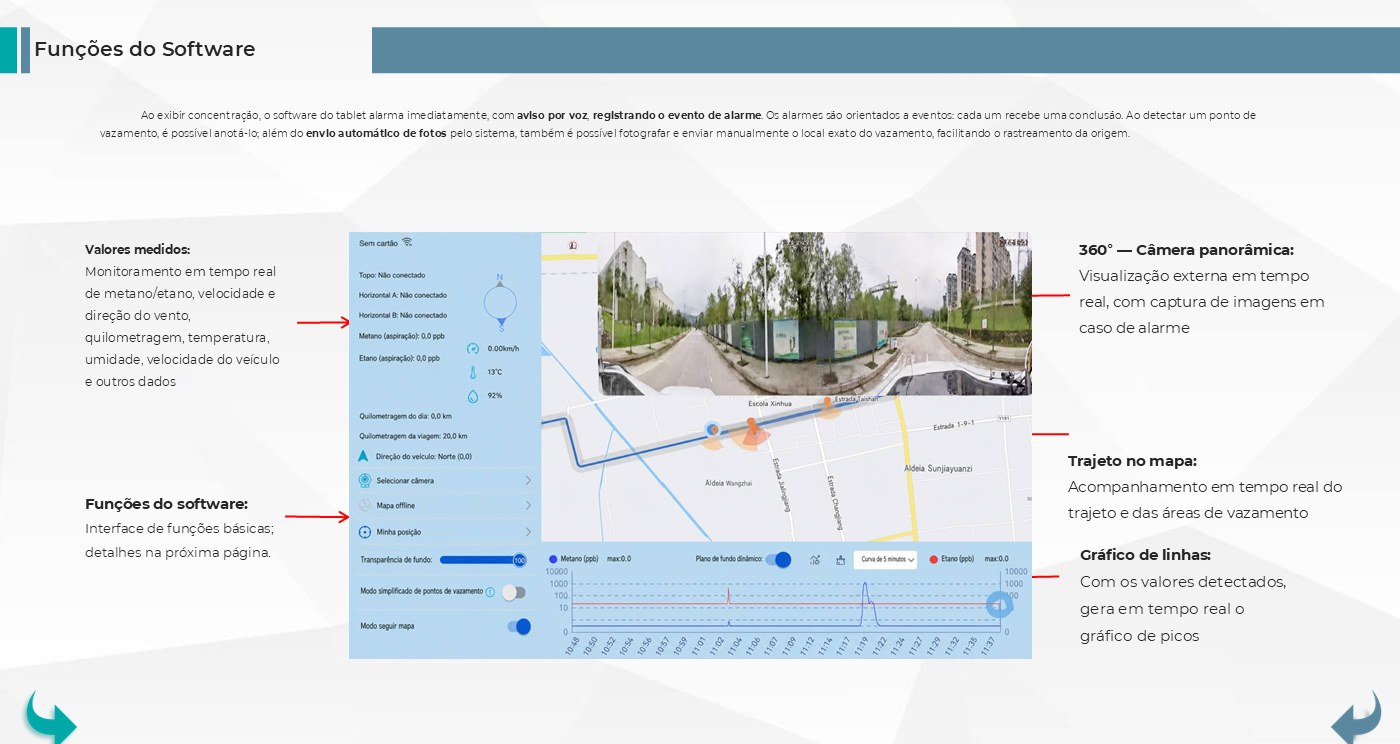Open the Curva de 5 minutos dropdown
Image resolution: width=1400 pixels, height=744 pixels.
pos(885,560)
